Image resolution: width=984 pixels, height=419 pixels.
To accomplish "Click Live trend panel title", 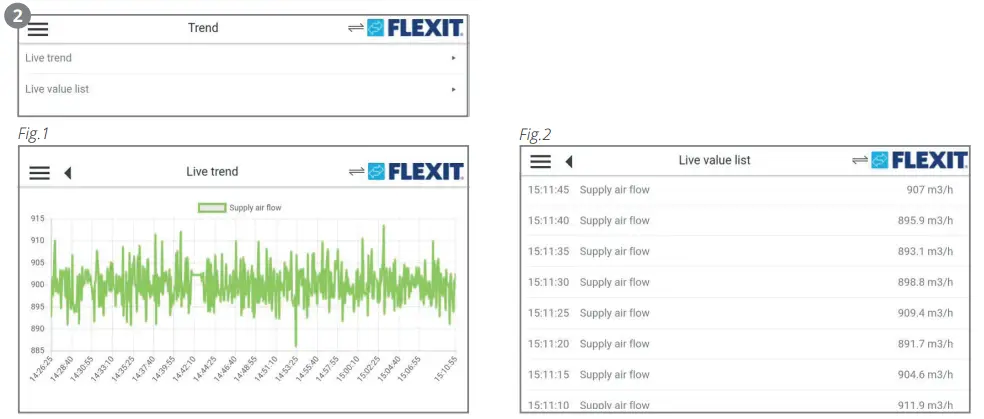I will pos(212,171).
